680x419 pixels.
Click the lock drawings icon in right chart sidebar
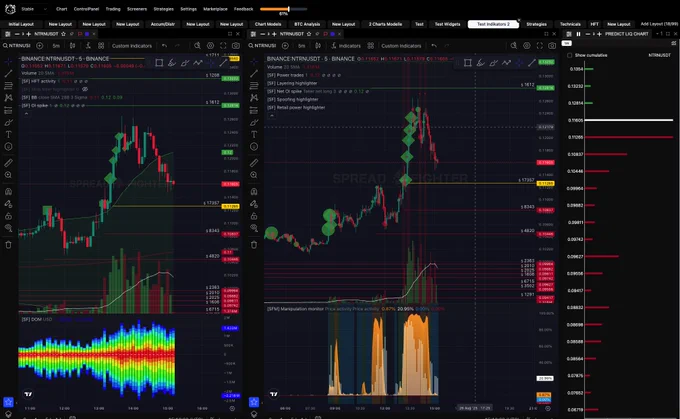click(x=254, y=216)
